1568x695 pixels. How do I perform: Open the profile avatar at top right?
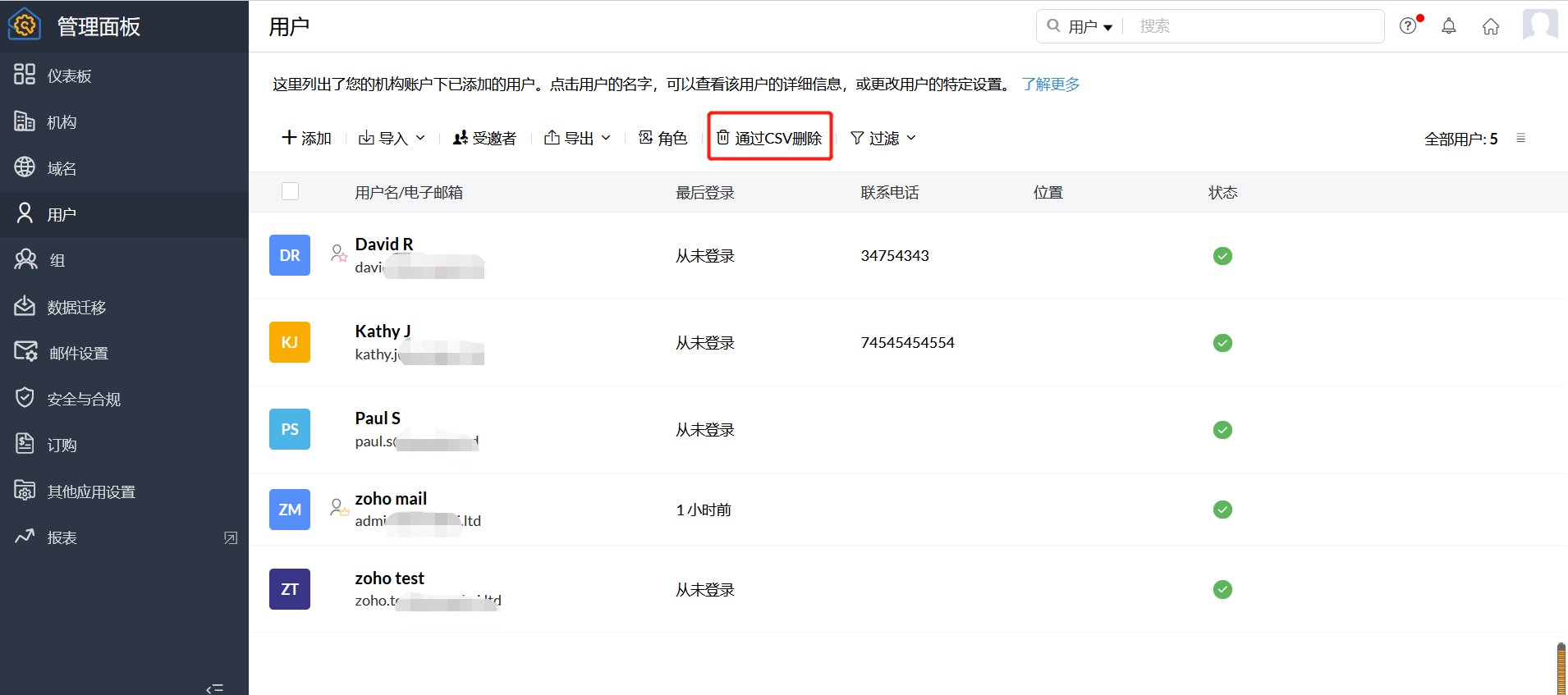pyautogui.click(x=1539, y=25)
